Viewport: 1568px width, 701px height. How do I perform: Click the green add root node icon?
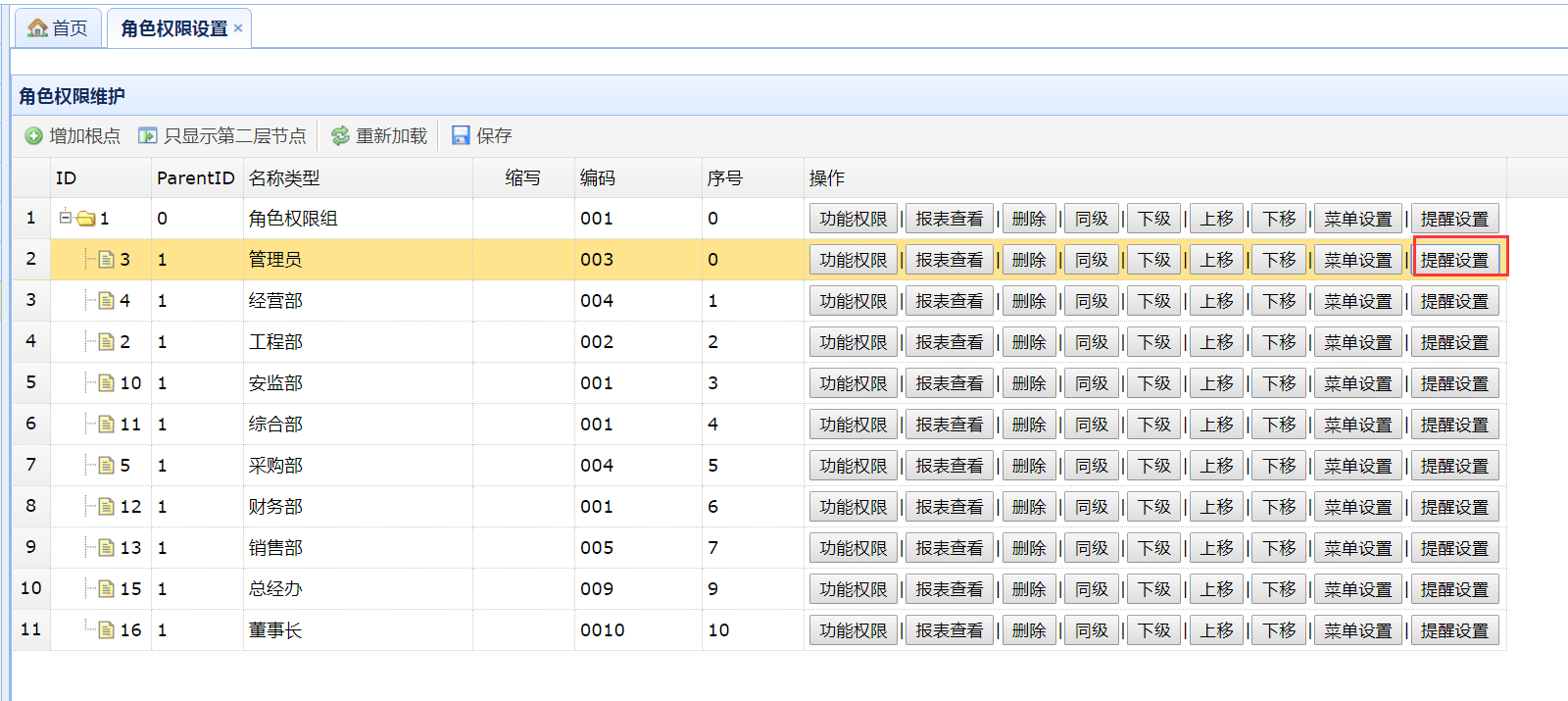33,136
